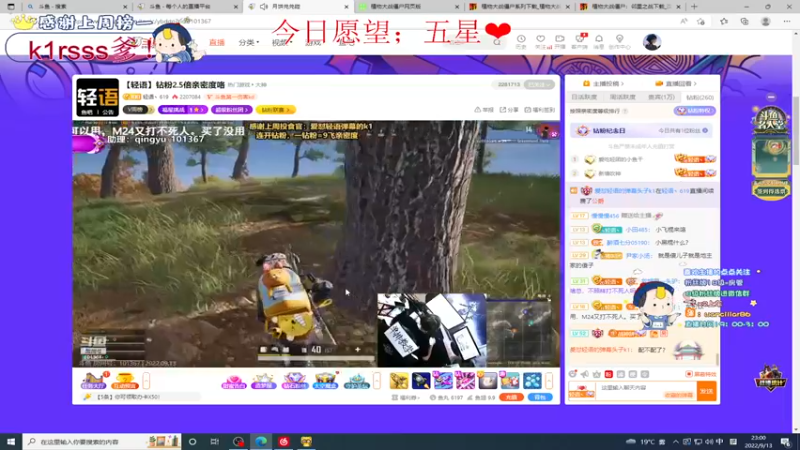Click the user profile avatar in header

652,42
